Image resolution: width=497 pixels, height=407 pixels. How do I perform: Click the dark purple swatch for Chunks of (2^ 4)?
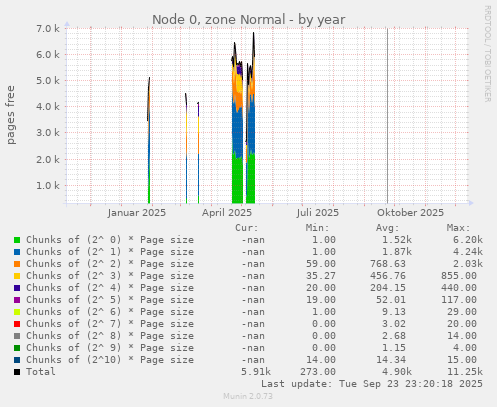tap(17, 288)
